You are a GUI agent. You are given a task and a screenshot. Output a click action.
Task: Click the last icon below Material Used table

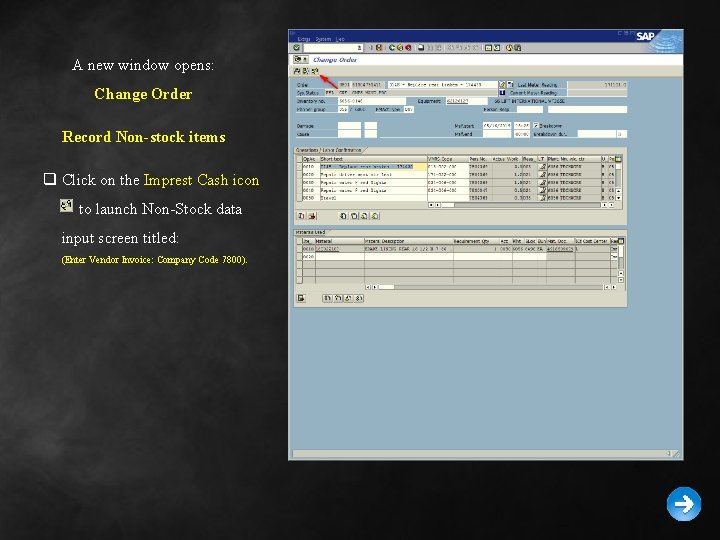point(359,298)
